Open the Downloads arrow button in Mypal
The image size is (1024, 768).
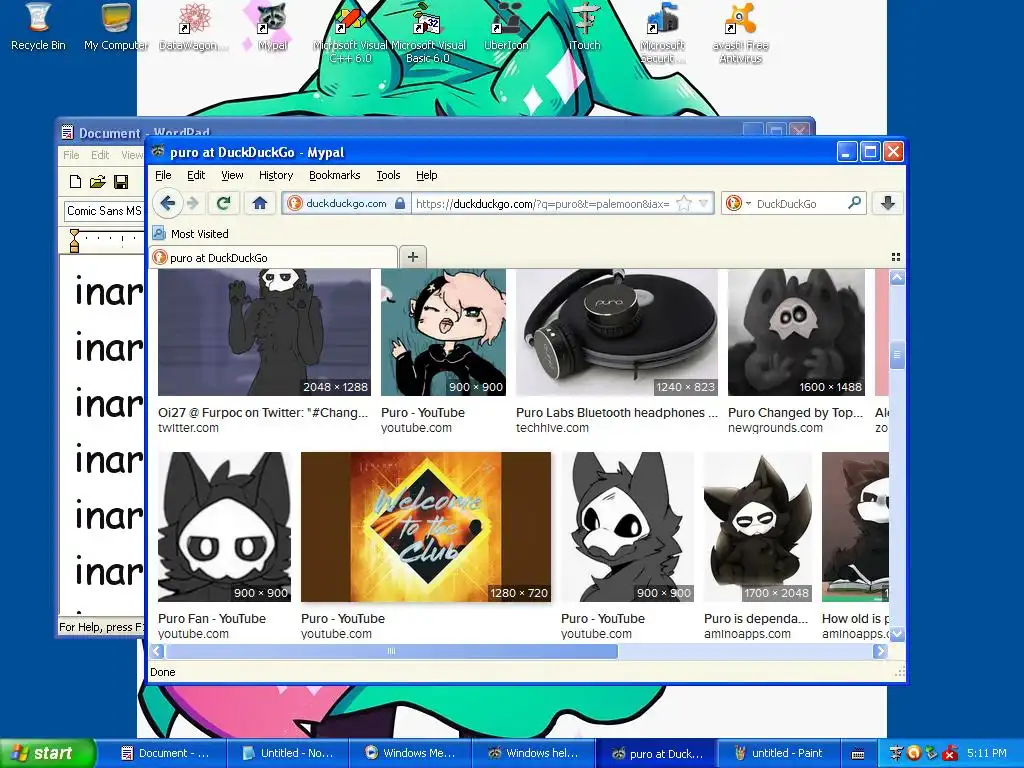click(888, 203)
